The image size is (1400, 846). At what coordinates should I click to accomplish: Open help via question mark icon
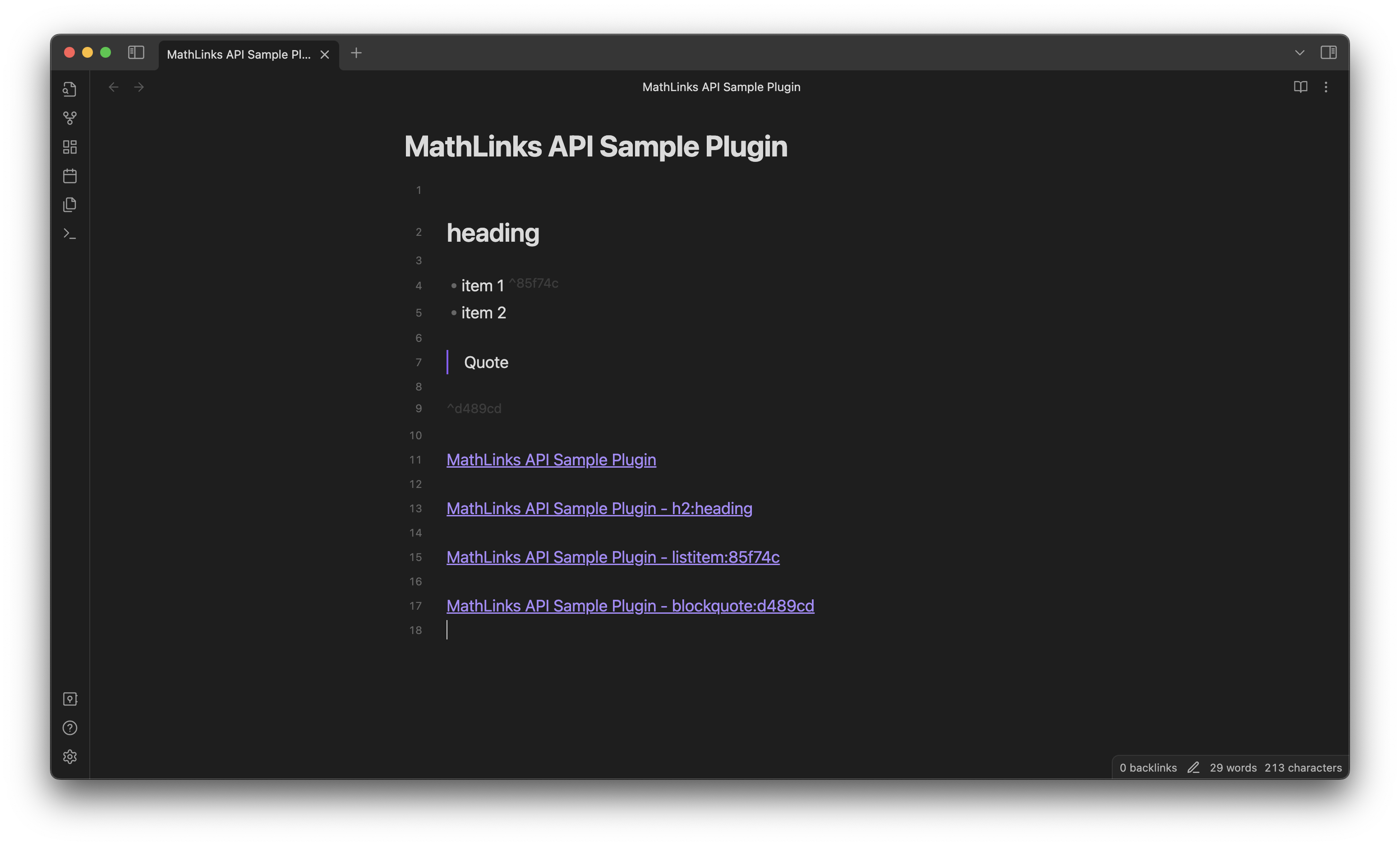[x=70, y=728]
